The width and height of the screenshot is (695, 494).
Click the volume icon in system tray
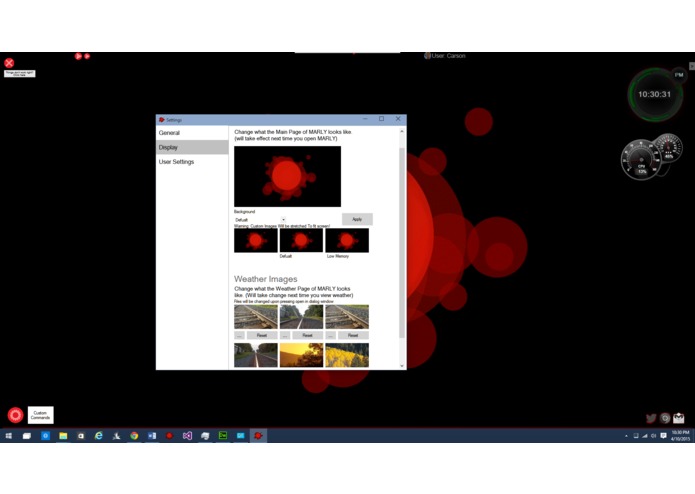click(653, 436)
